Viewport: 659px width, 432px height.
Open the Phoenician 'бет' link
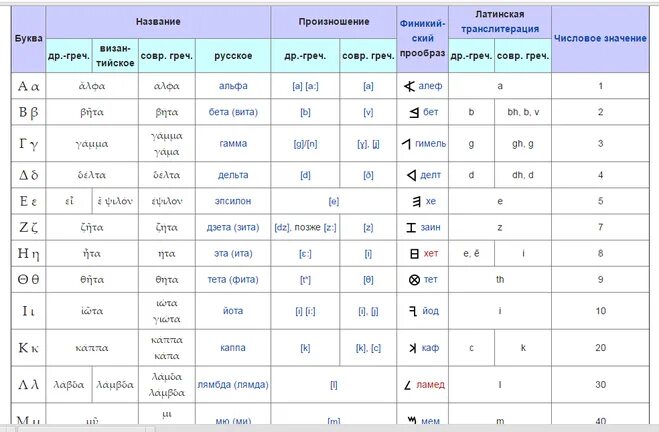431,112
